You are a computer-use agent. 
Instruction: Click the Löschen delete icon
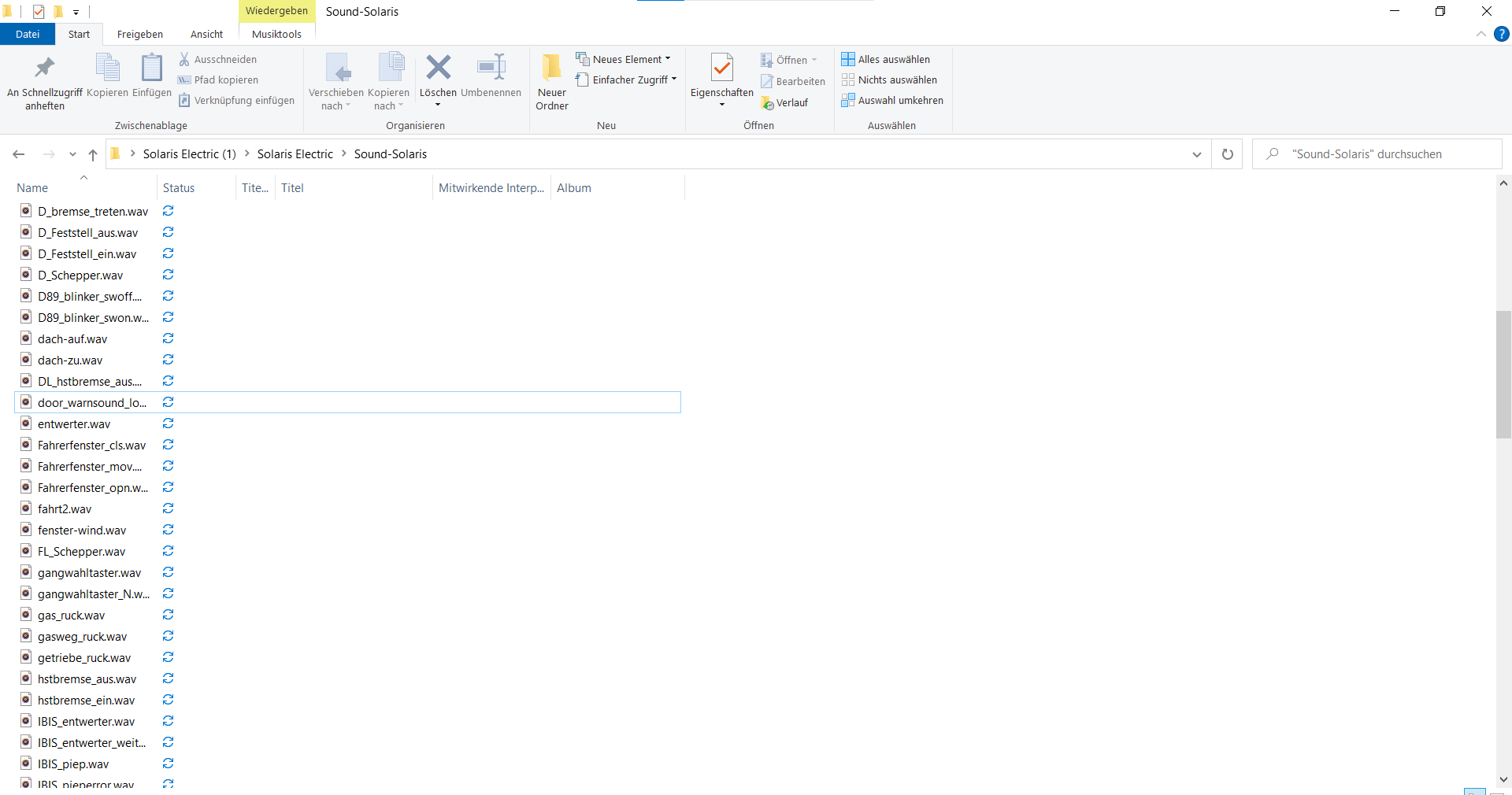439,68
